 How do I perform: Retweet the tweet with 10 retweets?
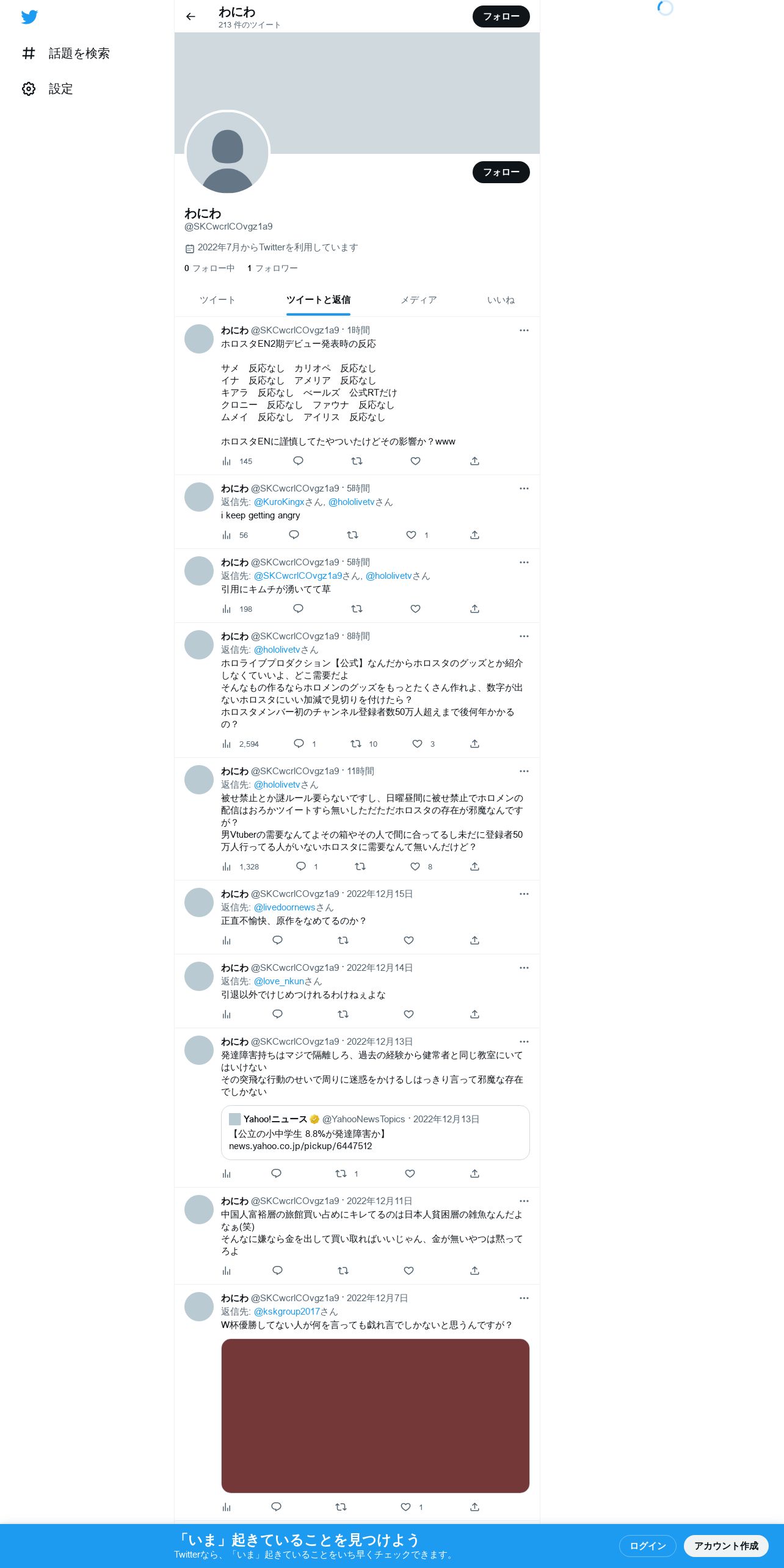tap(356, 744)
